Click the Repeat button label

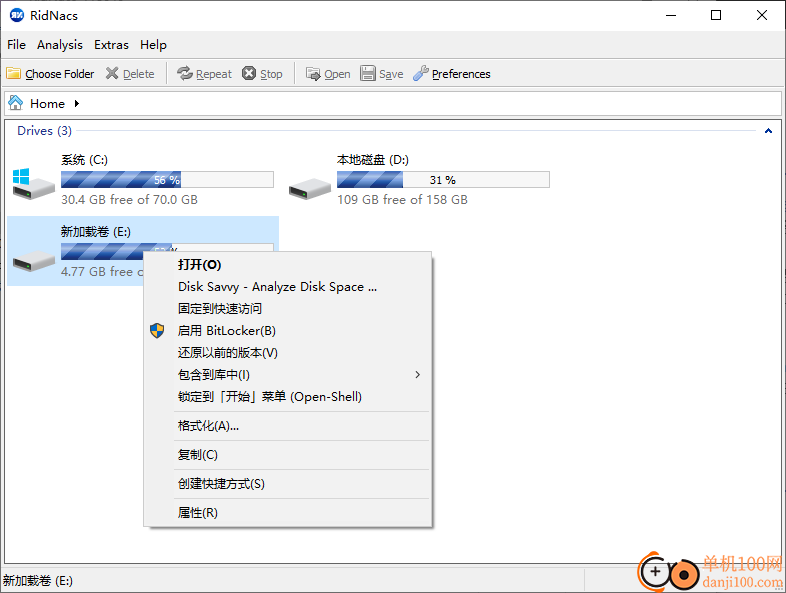(x=214, y=74)
